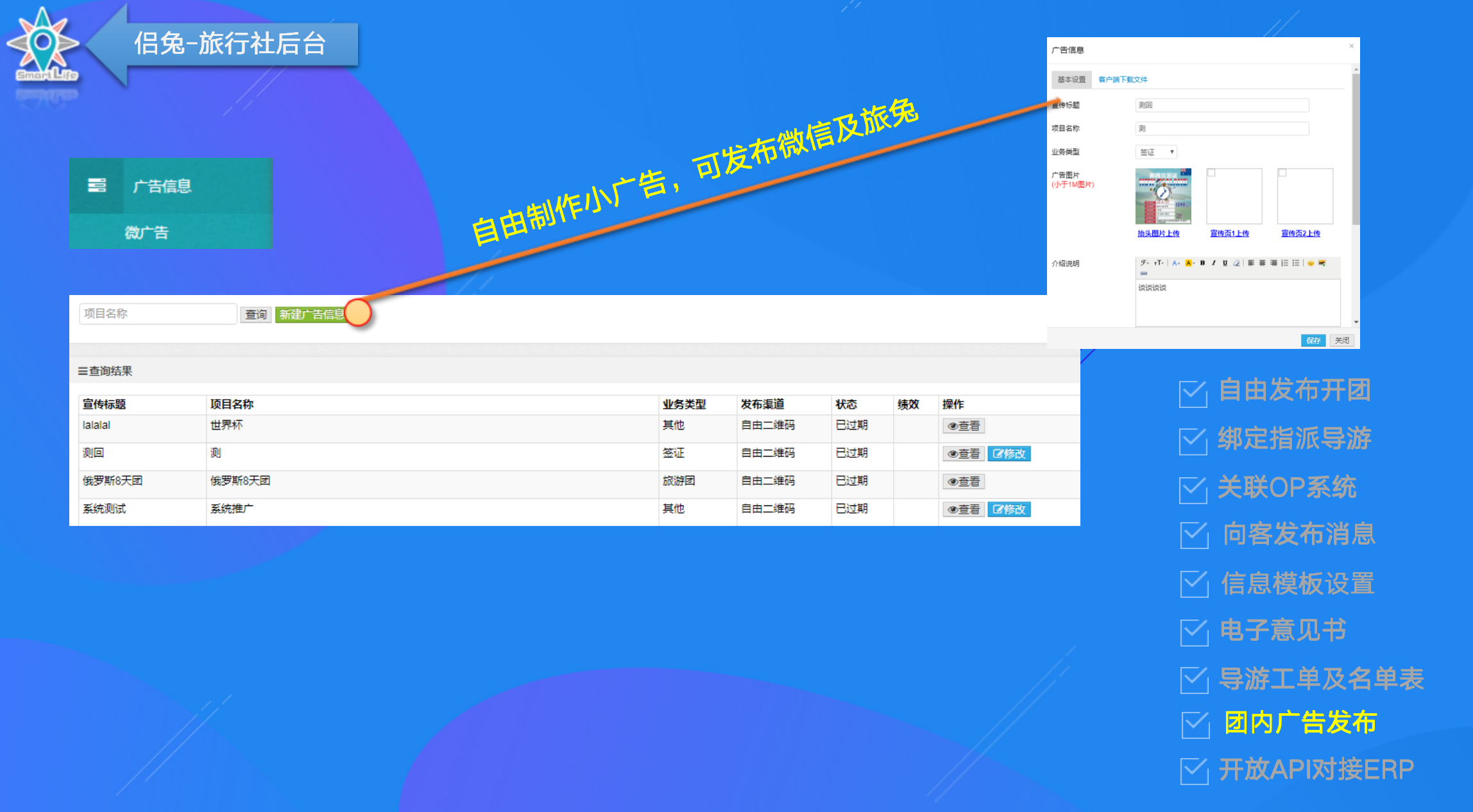Click the 宣传标题 column header

pyautogui.click(x=104, y=404)
